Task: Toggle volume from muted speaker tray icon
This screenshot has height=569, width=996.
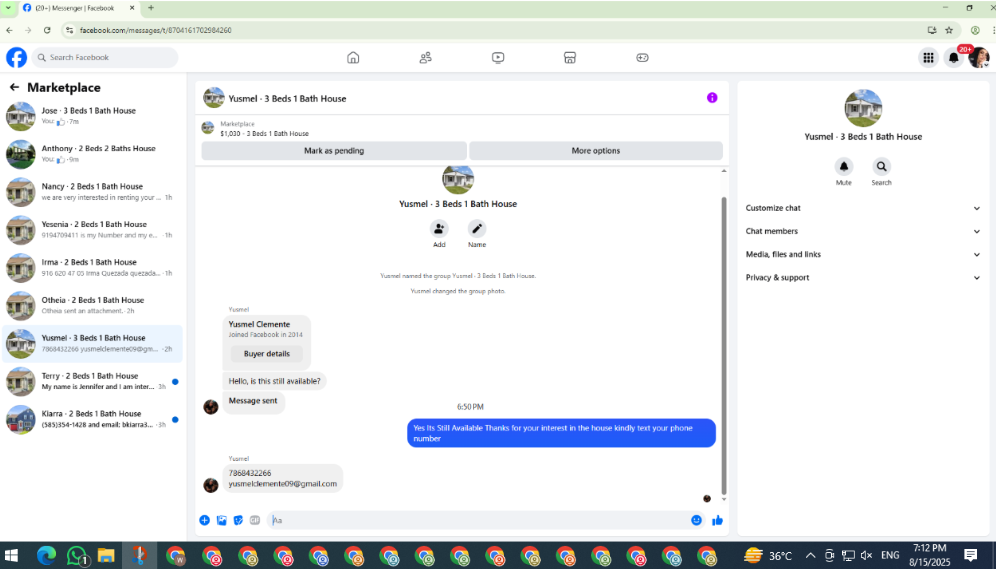Action: (866, 556)
